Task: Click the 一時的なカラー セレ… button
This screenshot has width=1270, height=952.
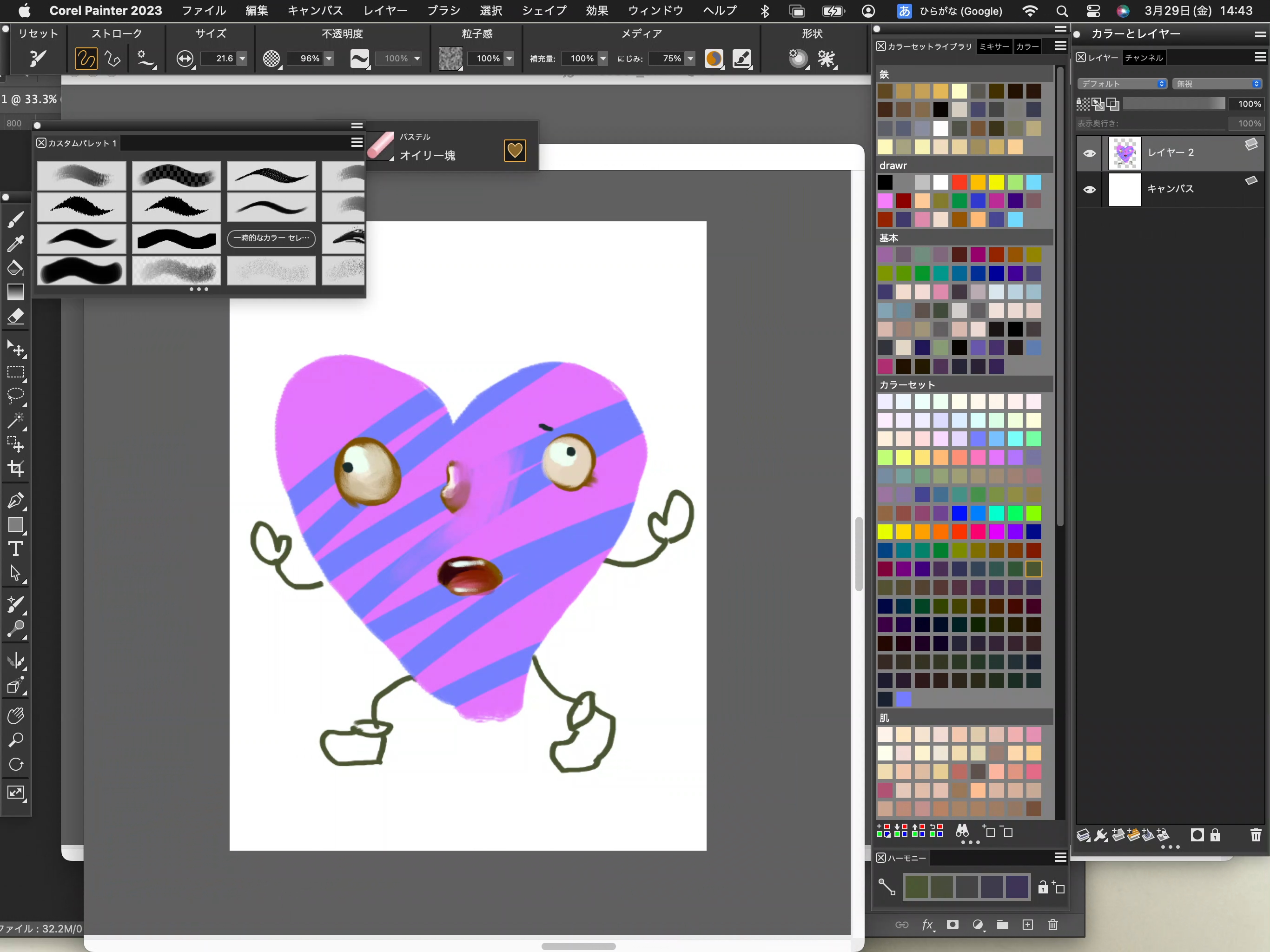Action: click(271, 238)
